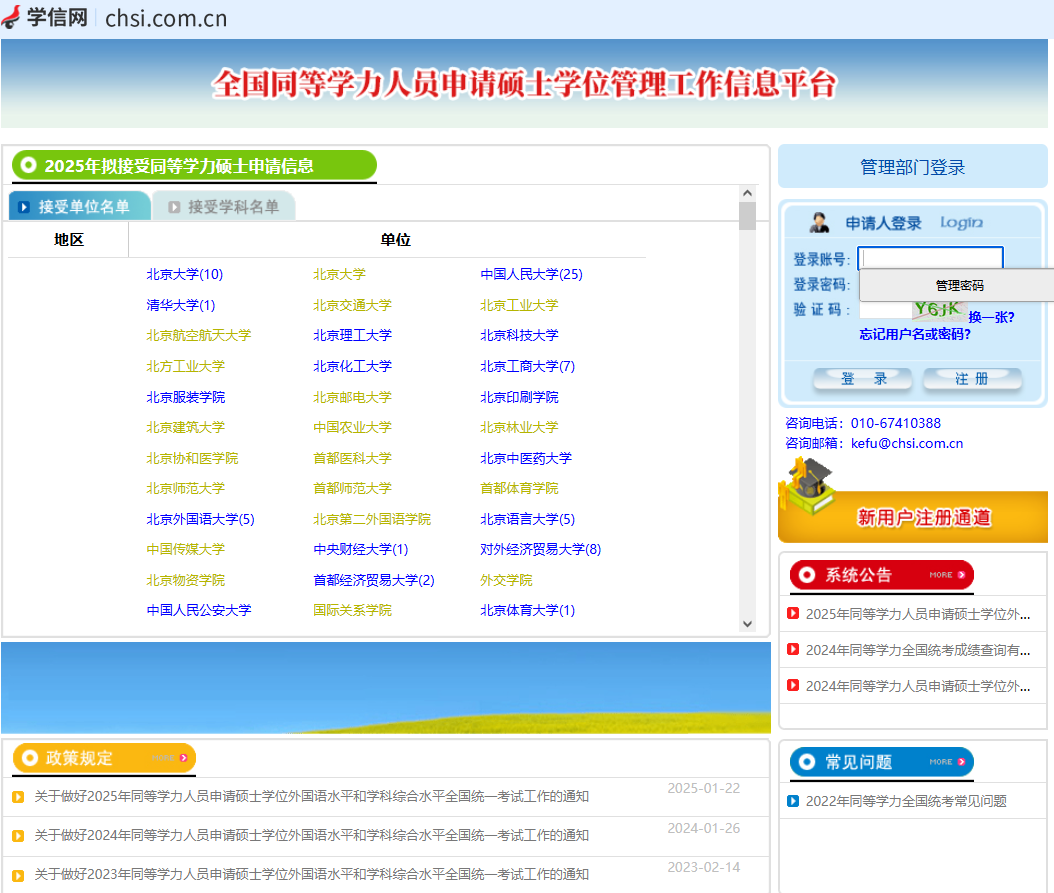The height and width of the screenshot is (893, 1054).
Task: Click MORE in 政策规定 header
Action: 169,758
